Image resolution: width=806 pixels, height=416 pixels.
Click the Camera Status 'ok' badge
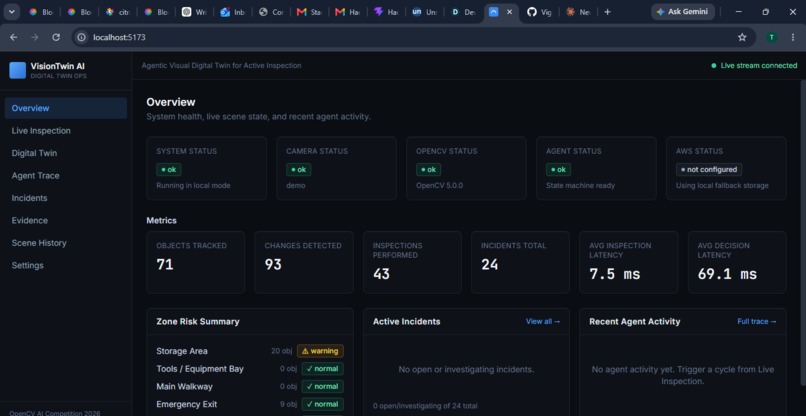tap(299, 170)
